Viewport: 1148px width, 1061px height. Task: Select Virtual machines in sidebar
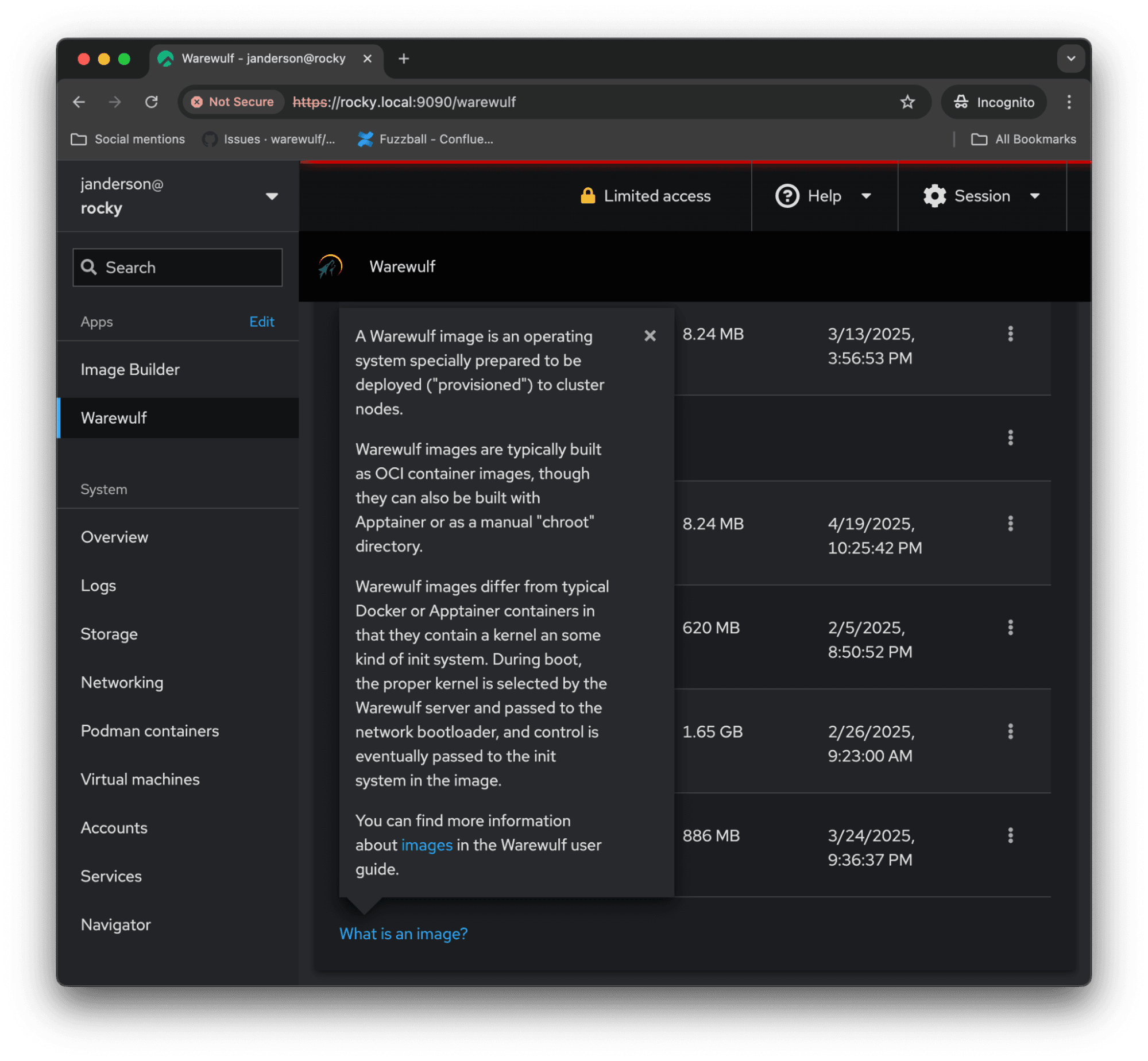pyautogui.click(x=140, y=779)
